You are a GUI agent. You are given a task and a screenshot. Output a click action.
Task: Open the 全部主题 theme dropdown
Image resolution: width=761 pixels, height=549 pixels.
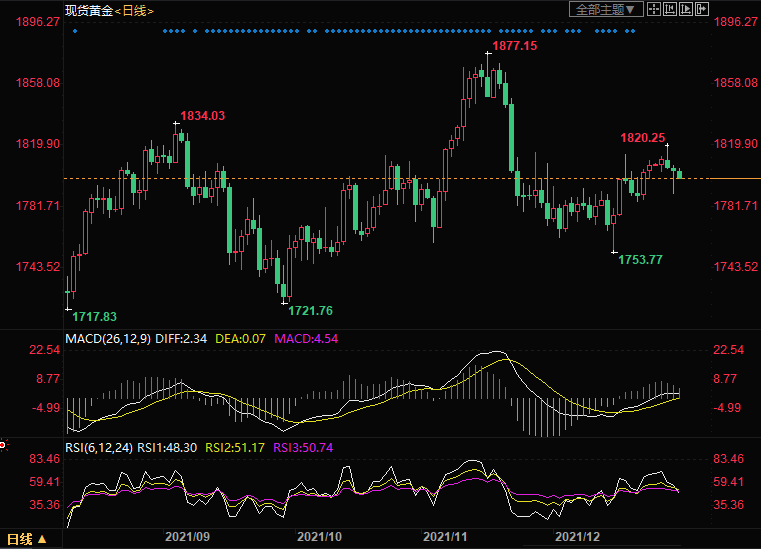[606, 9]
